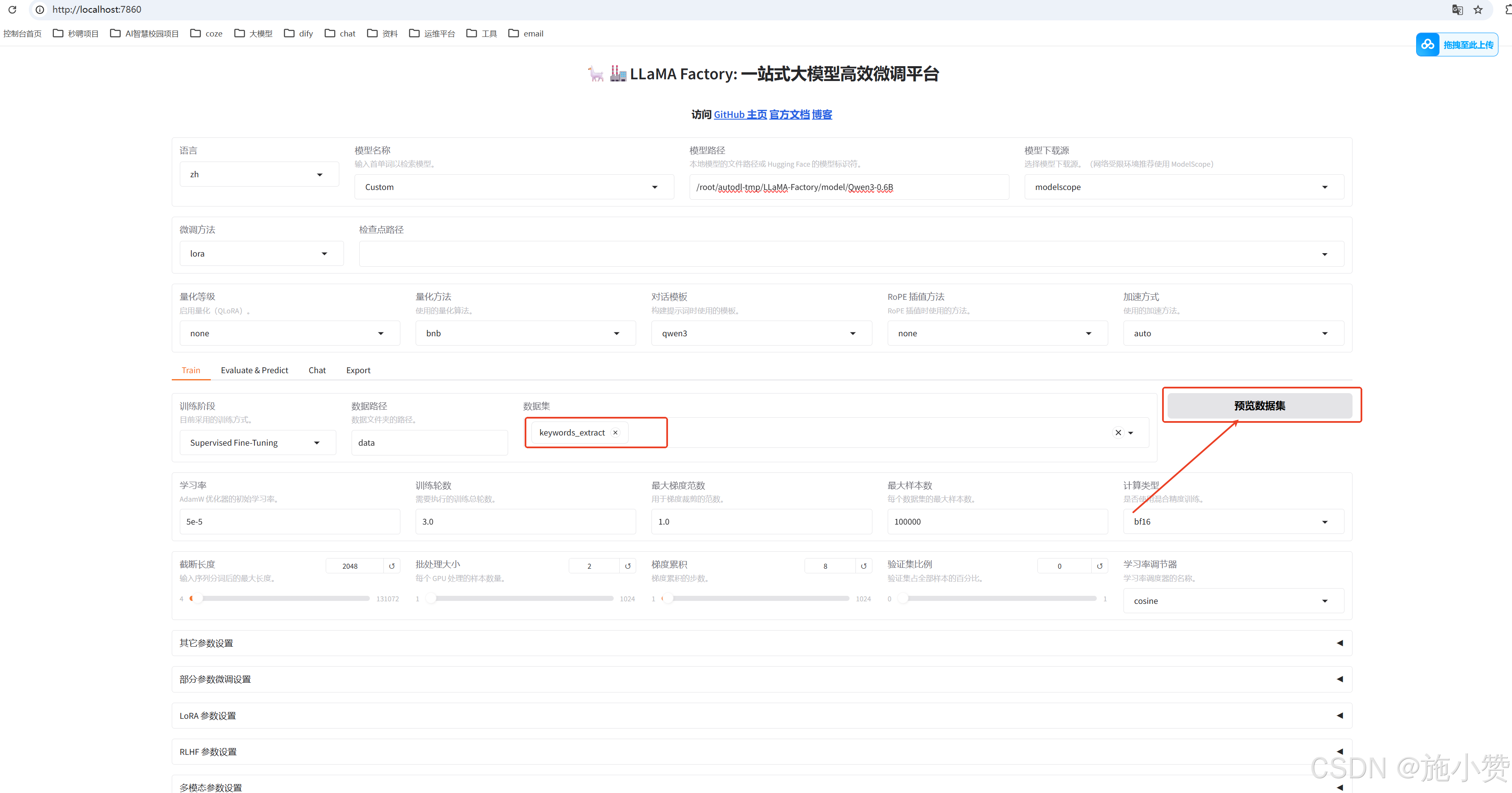Open the chat bookmark folder
The height and width of the screenshot is (793, 1512).
[340, 34]
